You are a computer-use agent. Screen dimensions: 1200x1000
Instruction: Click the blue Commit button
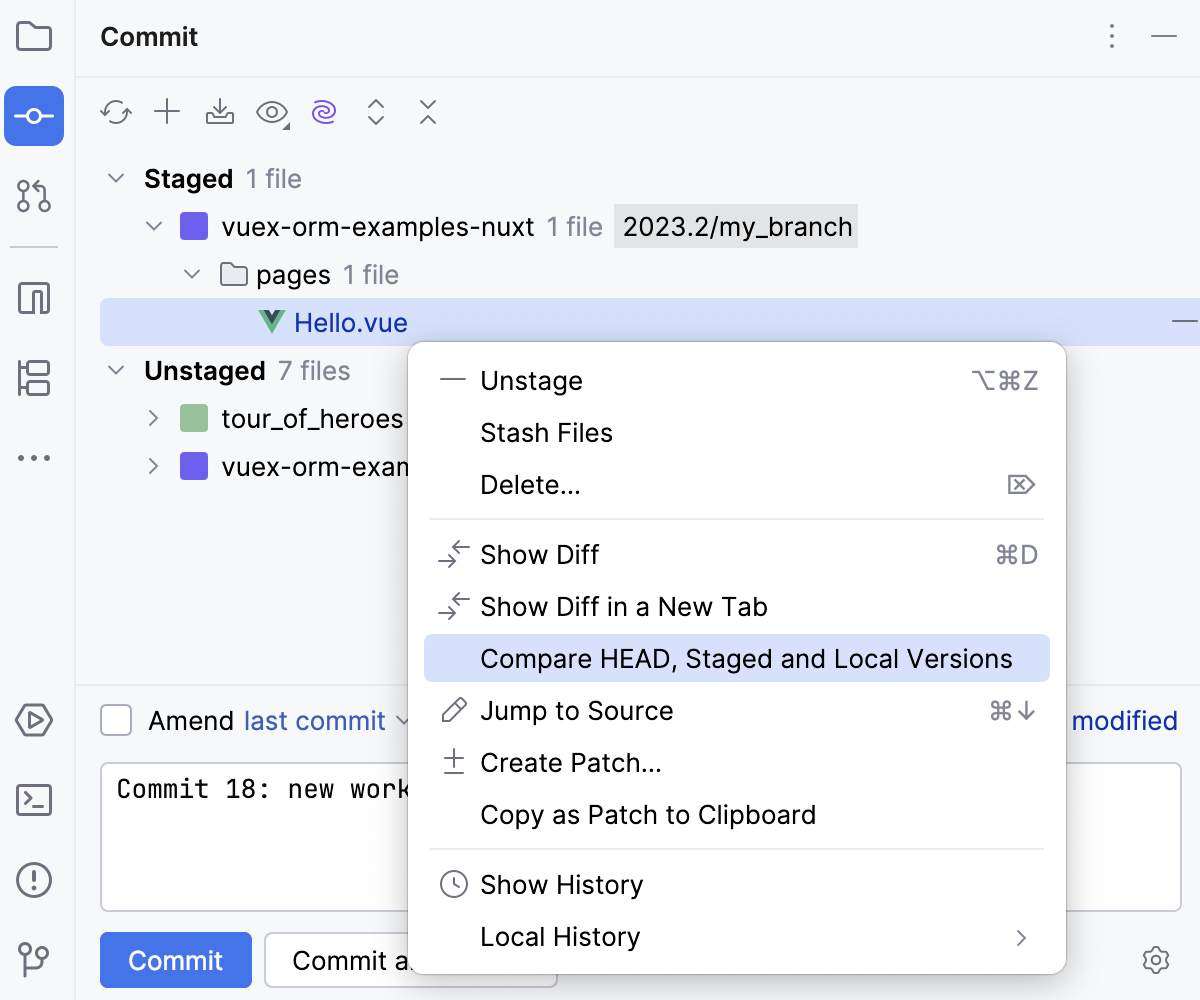[176, 960]
